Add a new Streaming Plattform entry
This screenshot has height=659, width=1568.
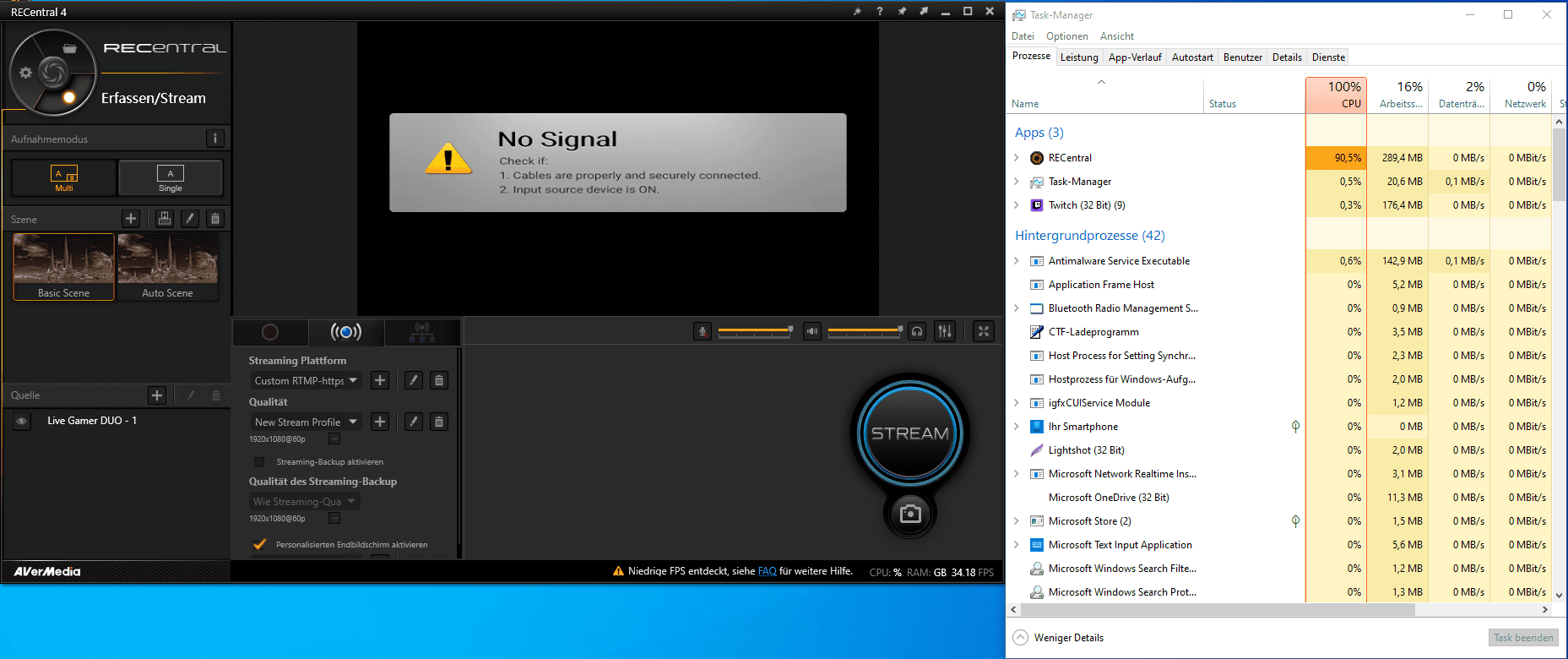pyautogui.click(x=380, y=380)
